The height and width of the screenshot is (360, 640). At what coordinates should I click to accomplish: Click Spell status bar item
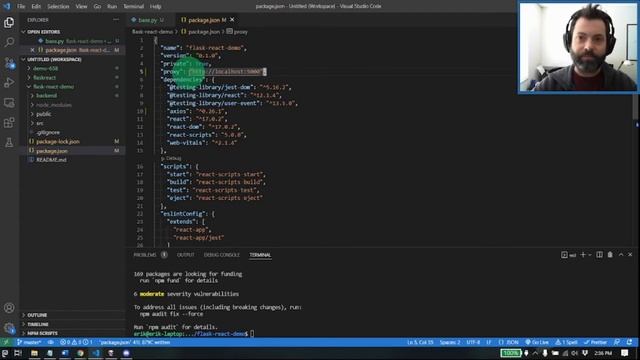(x=566, y=342)
